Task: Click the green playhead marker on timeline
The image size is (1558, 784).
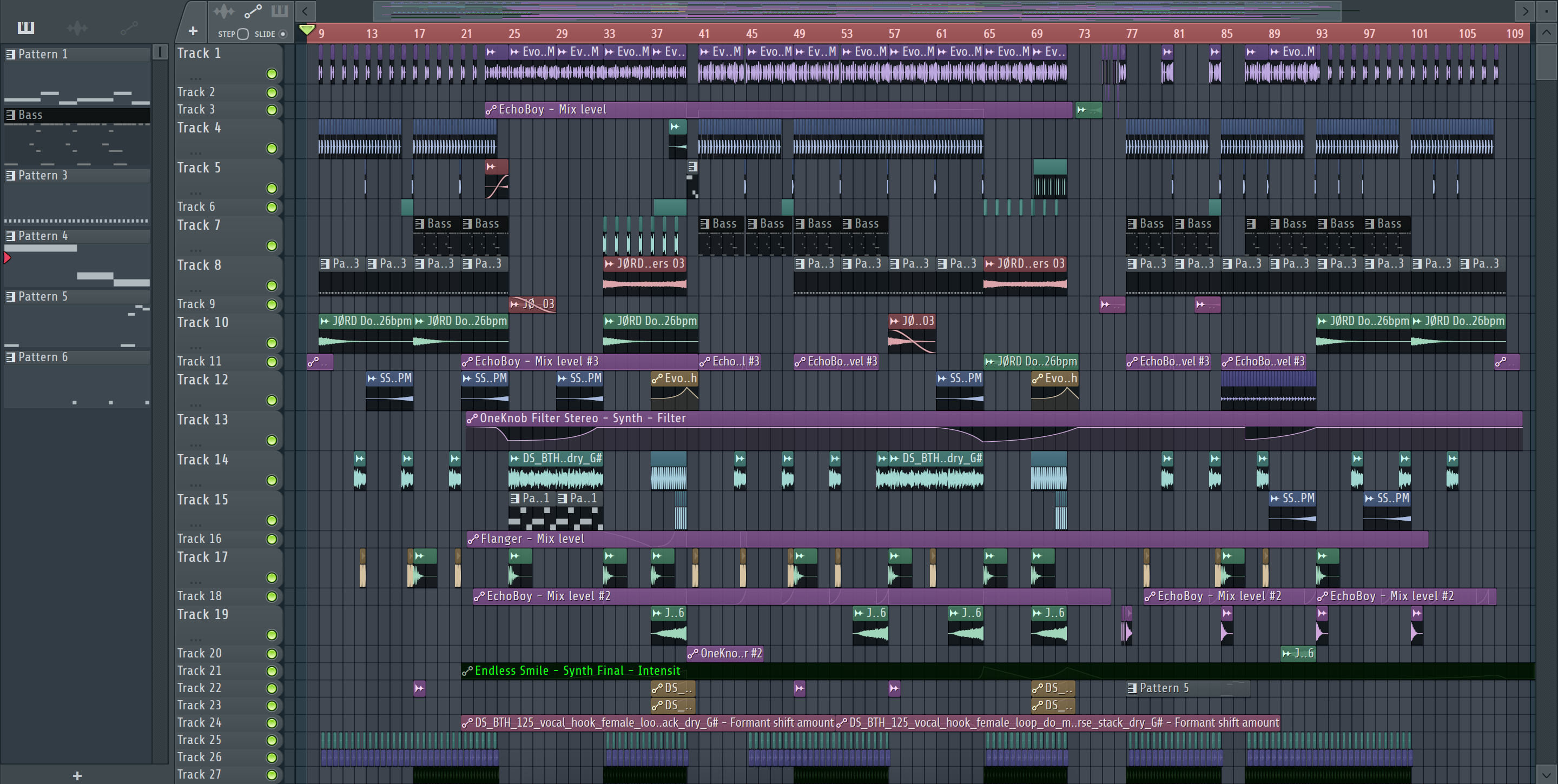Action: tap(307, 29)
